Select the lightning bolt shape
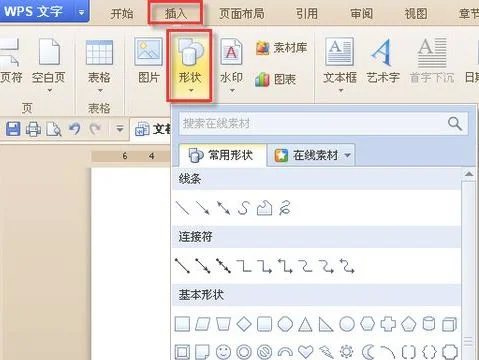This screenshot has width=479, height=360. 326,352
